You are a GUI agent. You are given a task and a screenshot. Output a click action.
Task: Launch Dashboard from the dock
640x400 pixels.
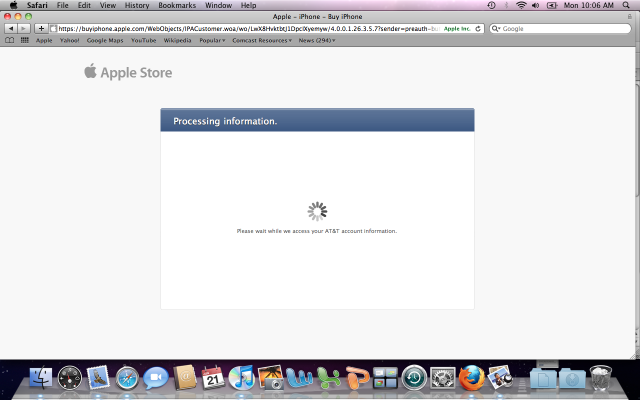69,377
